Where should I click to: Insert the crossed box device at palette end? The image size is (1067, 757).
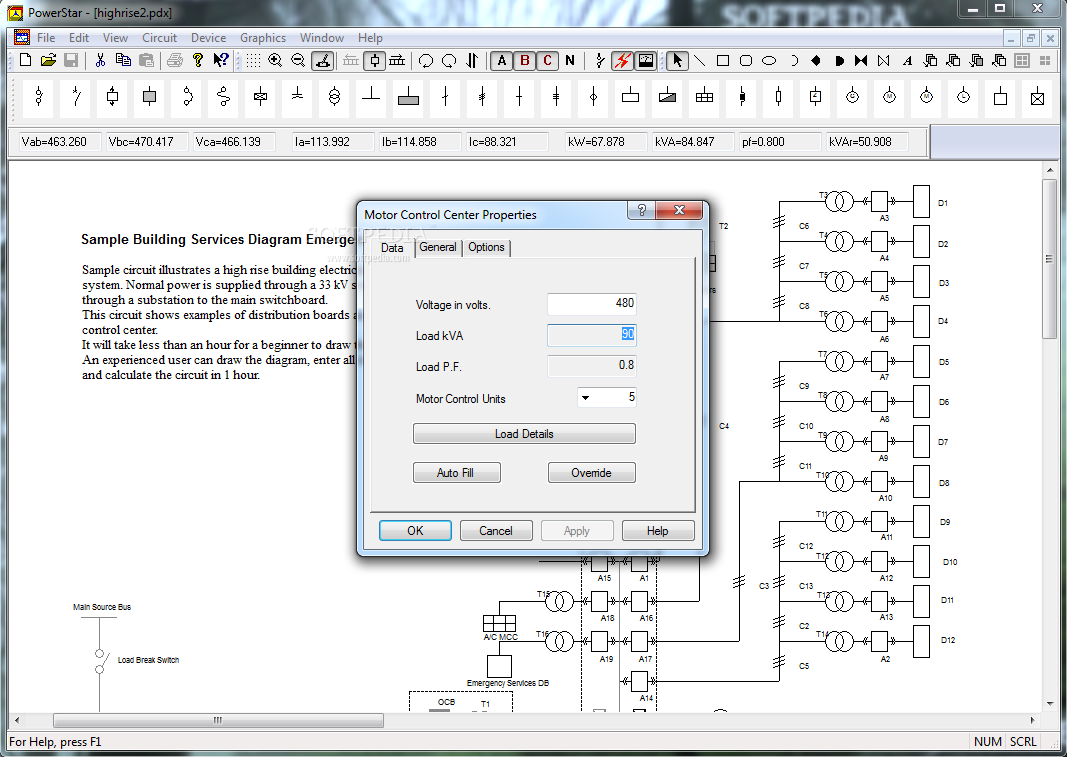(1037, 97)
